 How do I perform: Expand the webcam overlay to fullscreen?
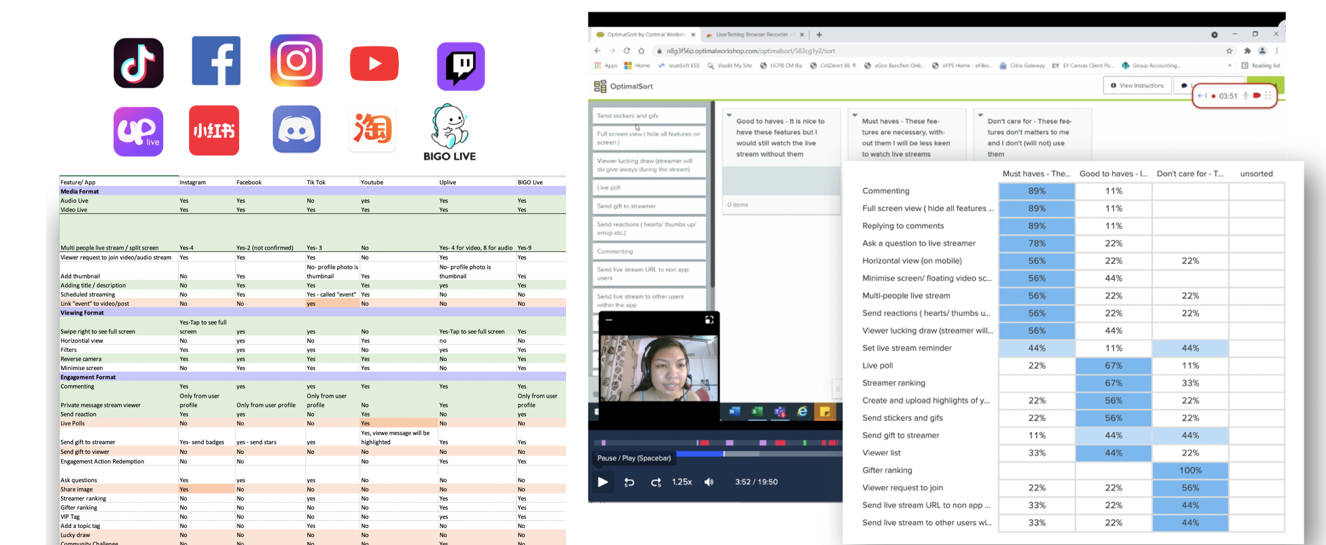tap(709, 320)
